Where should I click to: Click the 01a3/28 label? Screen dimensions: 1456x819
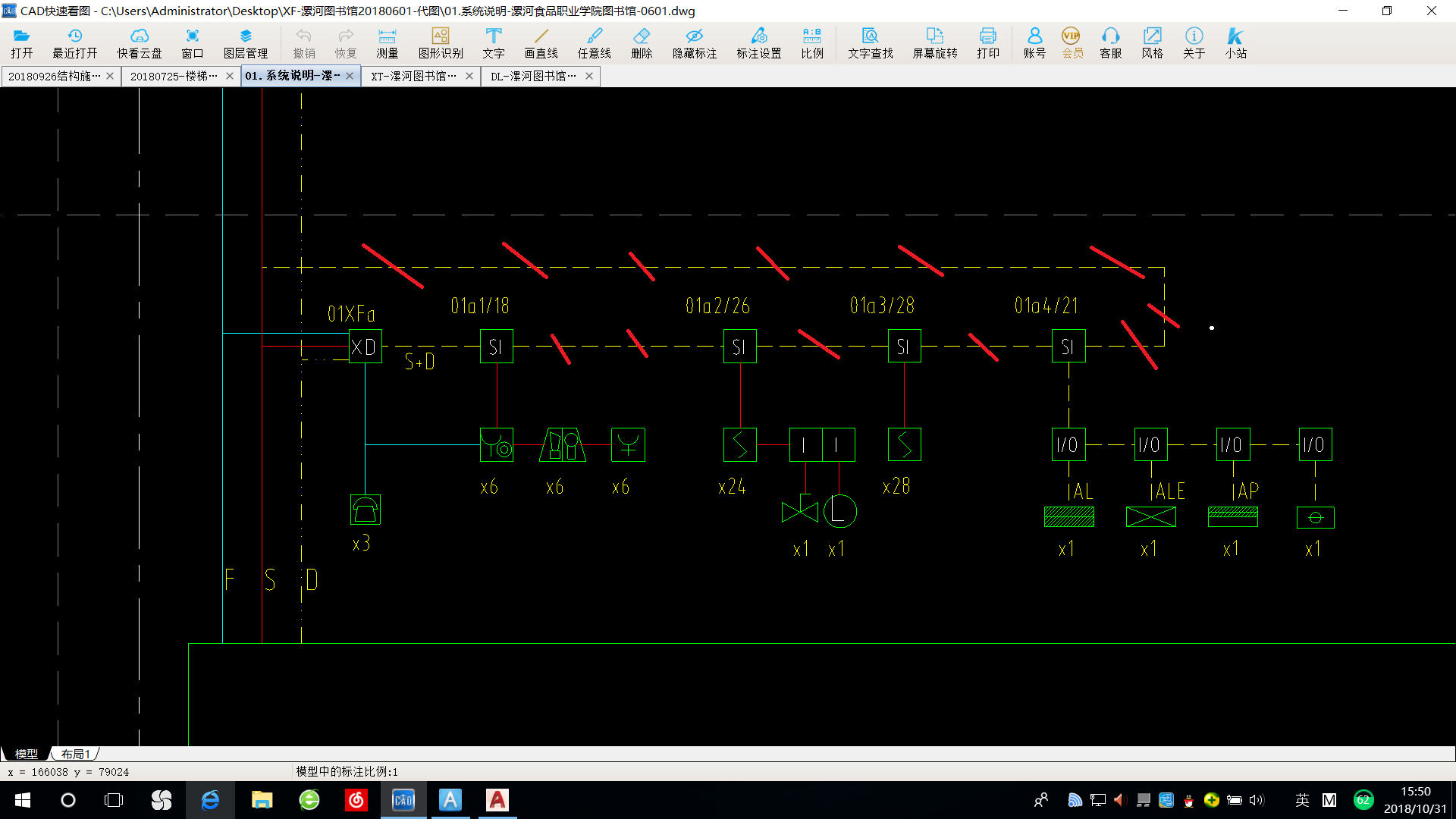coord(882,306)
